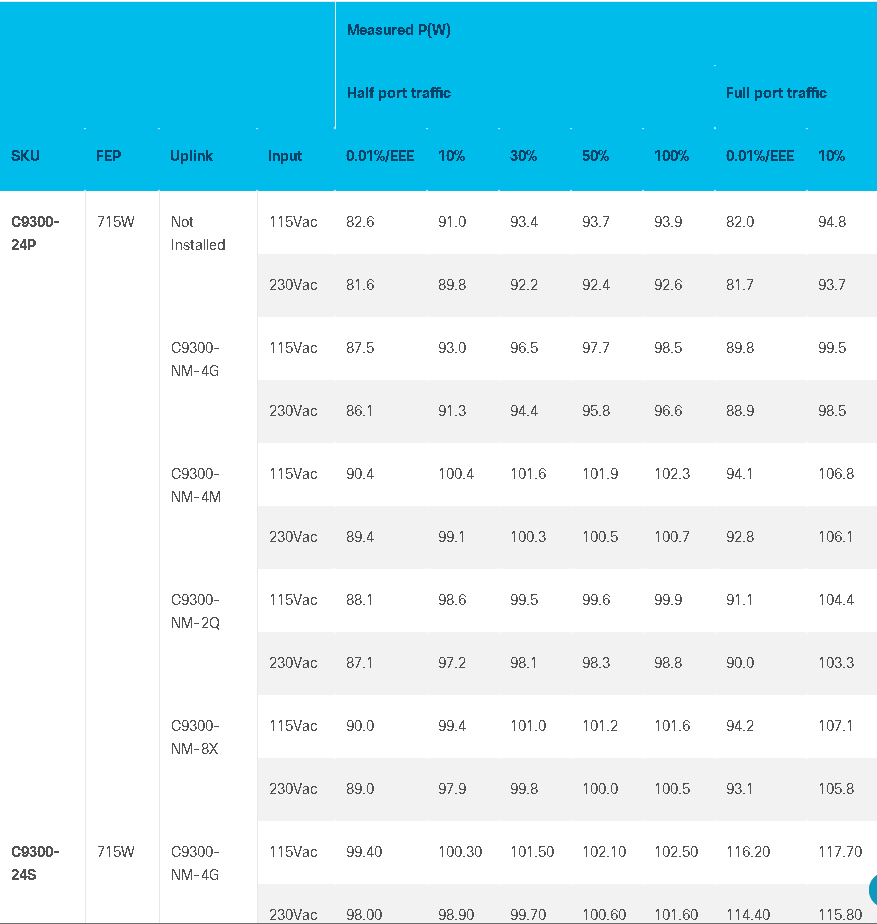This screenshot has width=877, height=924.
Task: Select the "C9300-24P" SKU cell
Action: click(x=35, y=233)
